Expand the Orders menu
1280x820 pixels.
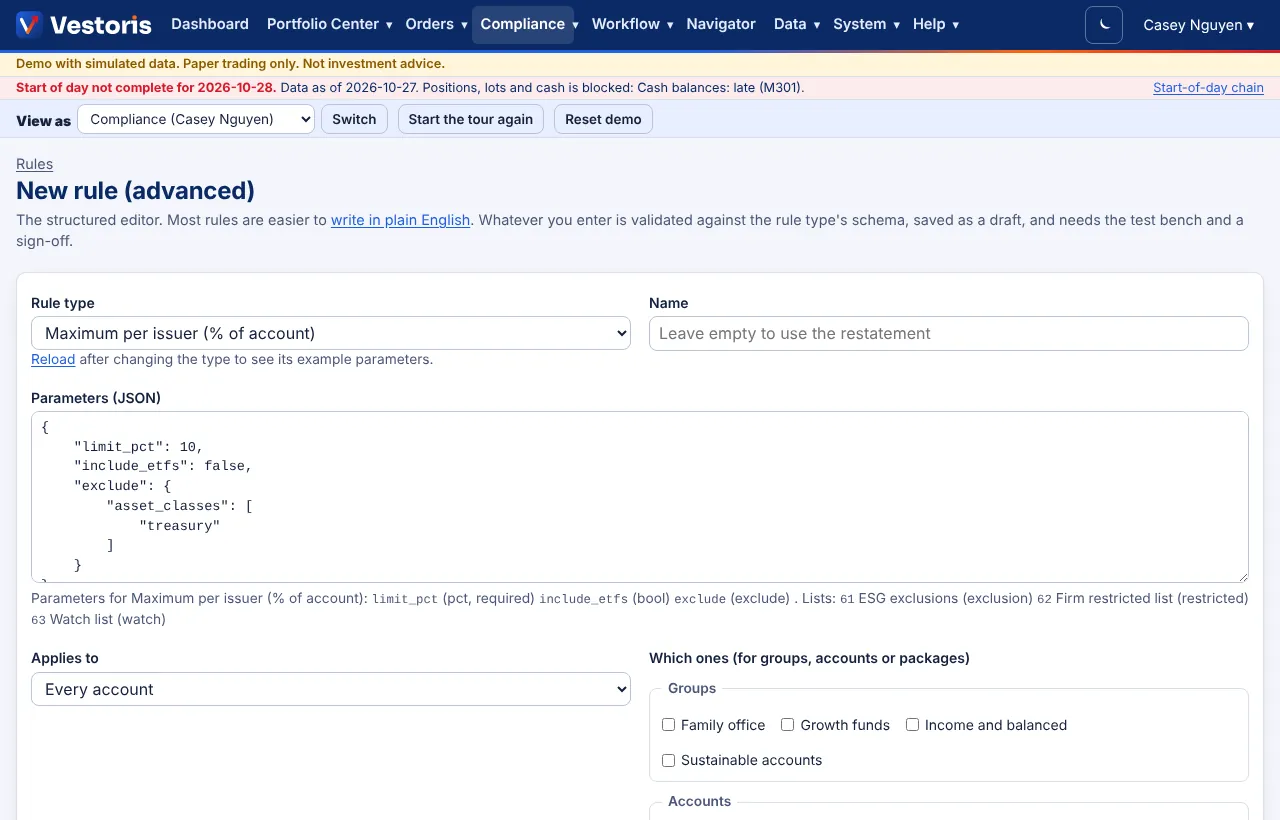(436, 24)
